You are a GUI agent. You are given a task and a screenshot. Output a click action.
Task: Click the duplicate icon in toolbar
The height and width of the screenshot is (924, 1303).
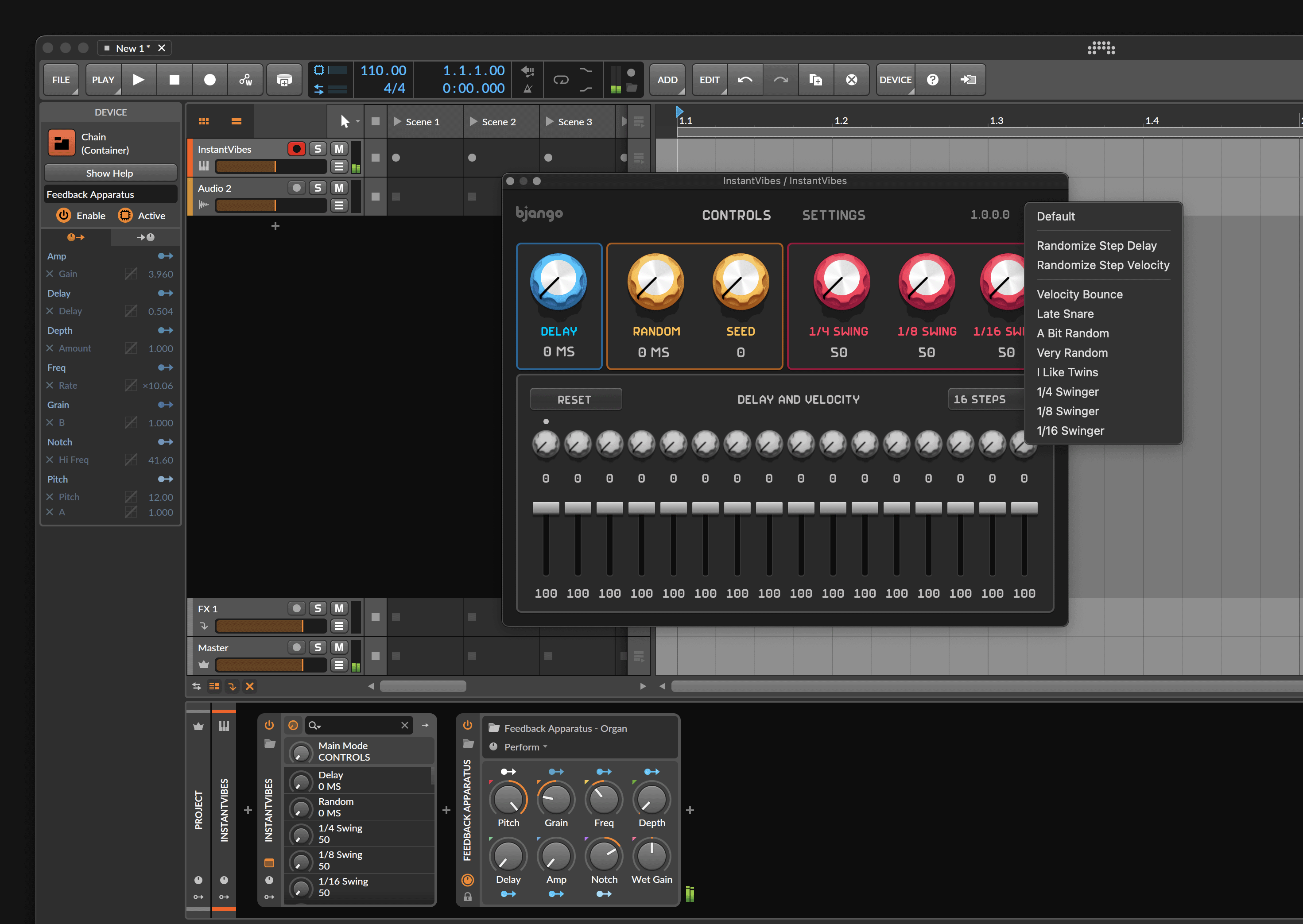pyautogui.click(x=816, y=80)
